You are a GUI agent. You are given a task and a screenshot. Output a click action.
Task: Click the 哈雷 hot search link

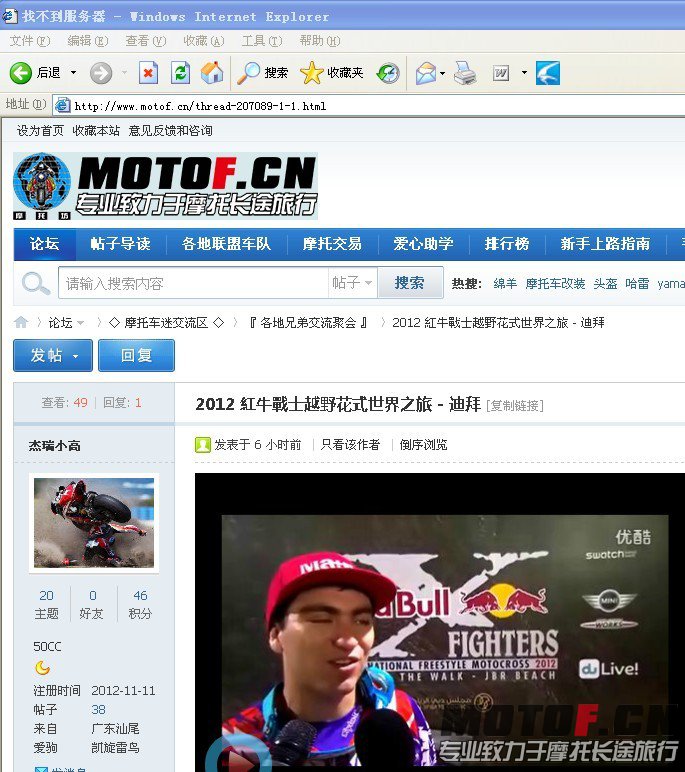click(x=637, y=284)
